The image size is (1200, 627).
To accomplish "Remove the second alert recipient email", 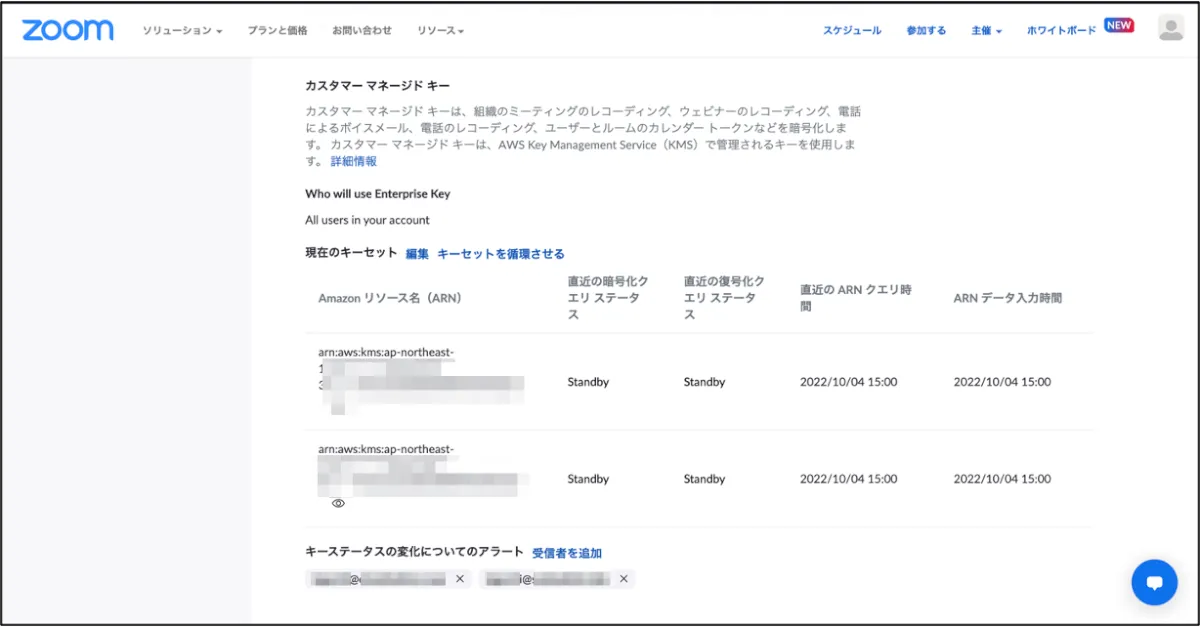I will point(624,579).
